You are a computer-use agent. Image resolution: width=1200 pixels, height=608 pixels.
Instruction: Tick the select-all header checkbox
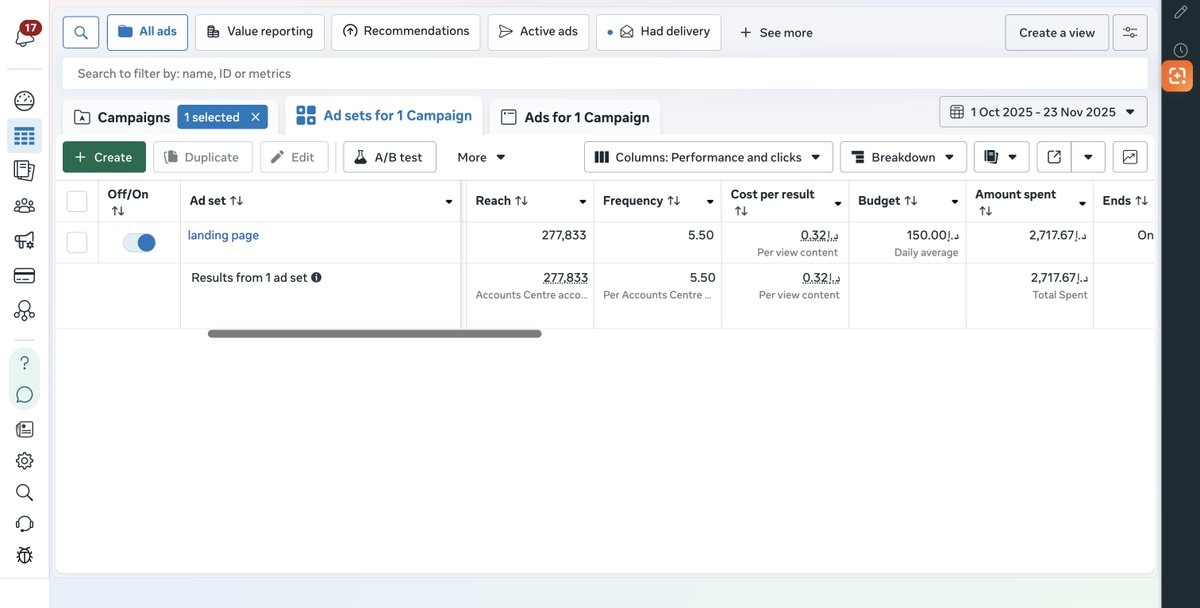[77, 201]
